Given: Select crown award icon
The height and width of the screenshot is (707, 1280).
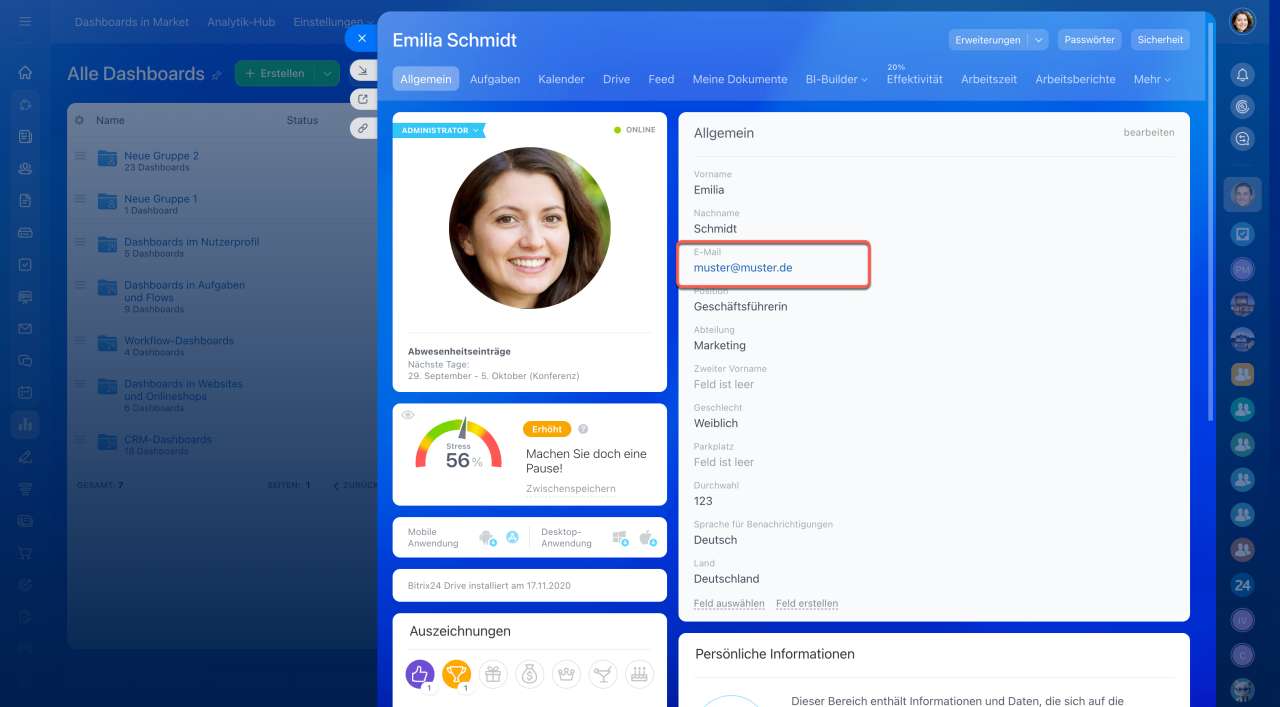Looking at the screenshot, I should coord(567,675).
